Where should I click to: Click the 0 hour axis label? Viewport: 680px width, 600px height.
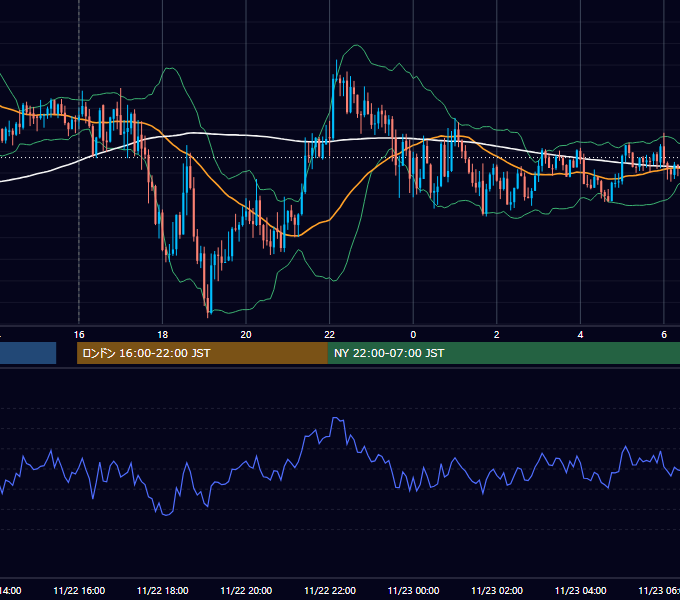pyautogui.click(x=413, y=335)
